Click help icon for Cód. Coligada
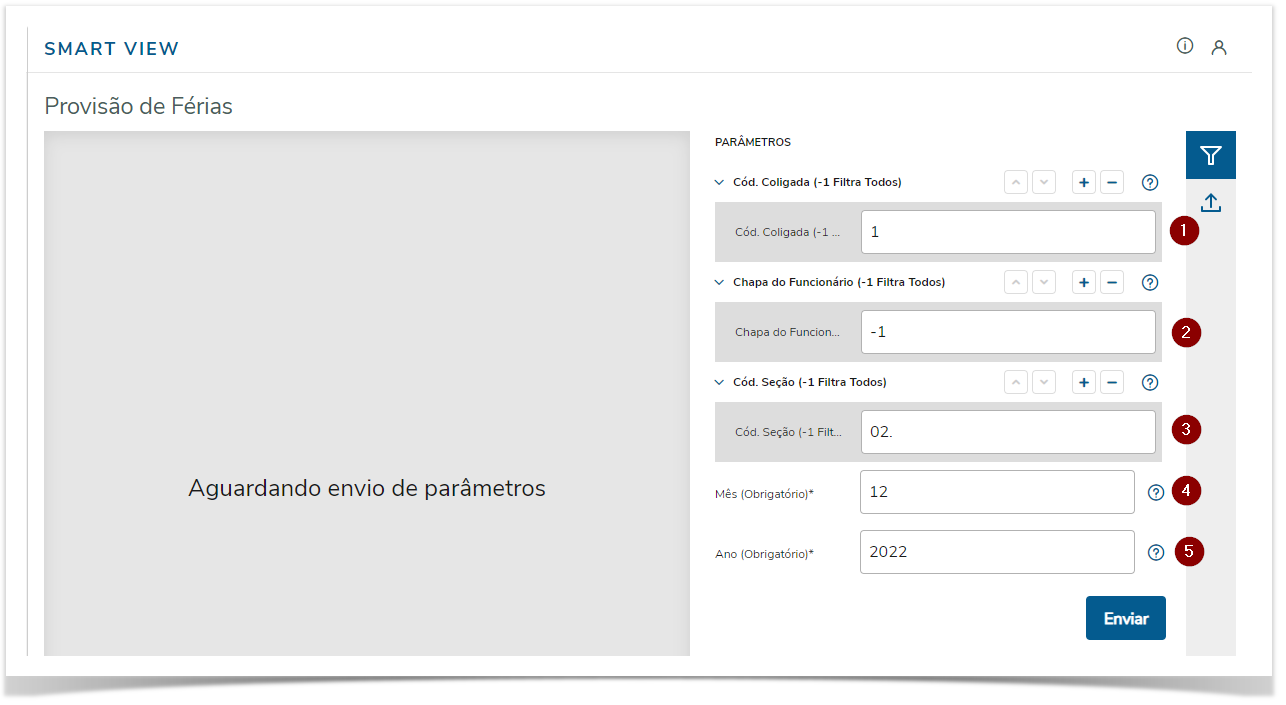 pos(1150,183)
